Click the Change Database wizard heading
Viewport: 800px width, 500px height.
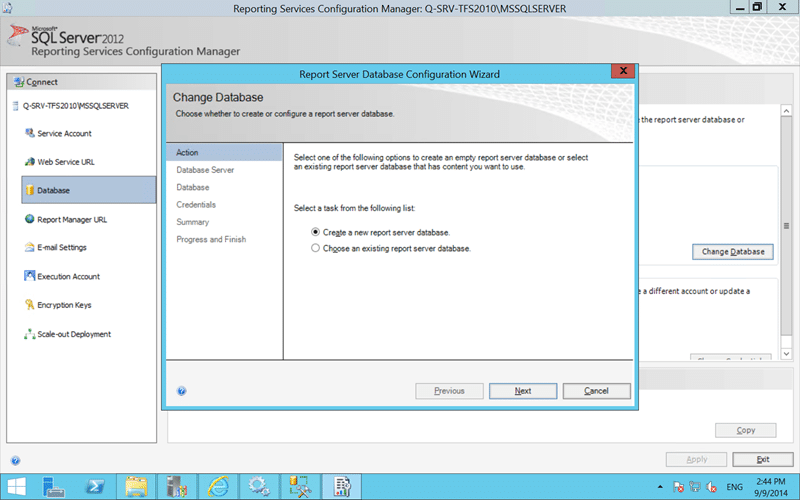coord(218,97)
